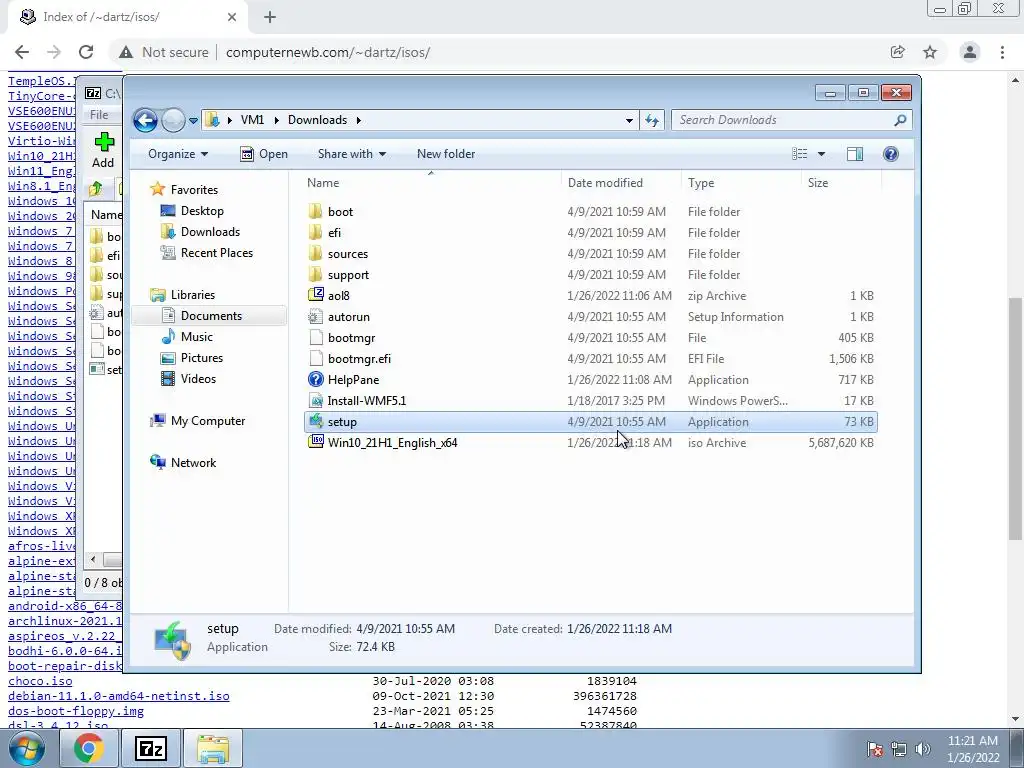Select the boot folder
Image resolution: width=1024 pixels, height=768 pixels.
coord(590,212)
